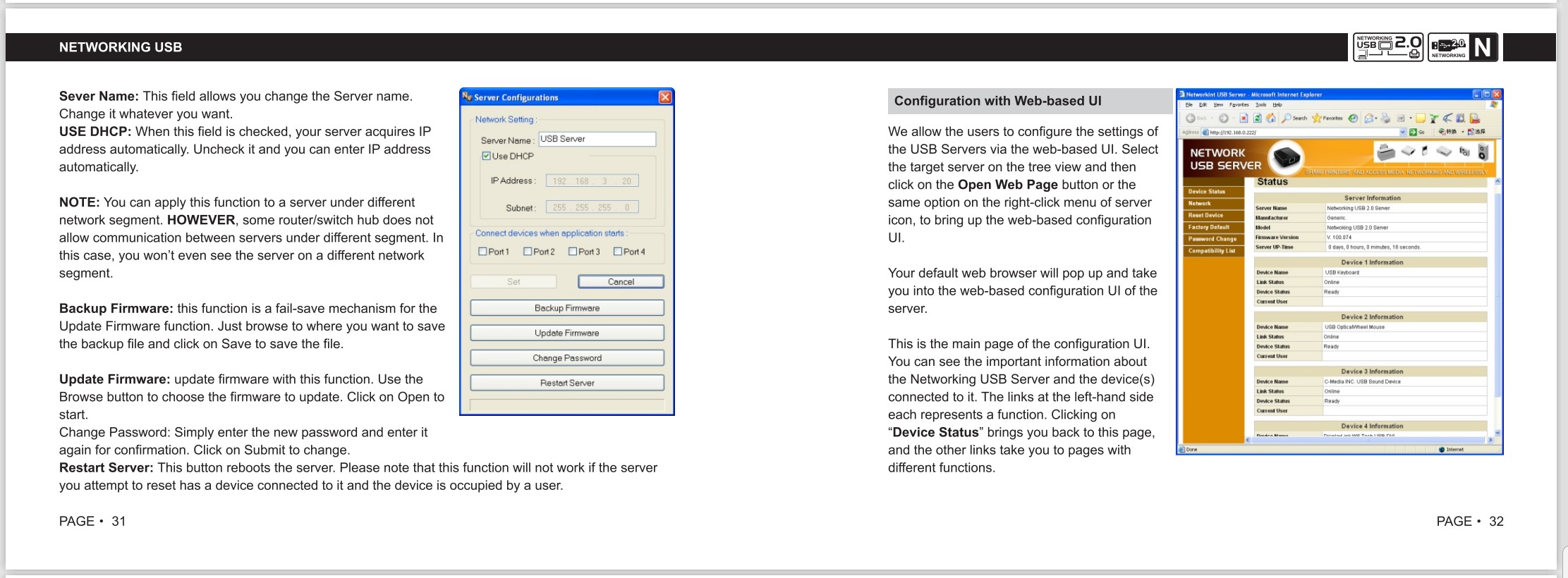
Task: Click the N Networking logo in header
Action: [x=1463, y=47]
